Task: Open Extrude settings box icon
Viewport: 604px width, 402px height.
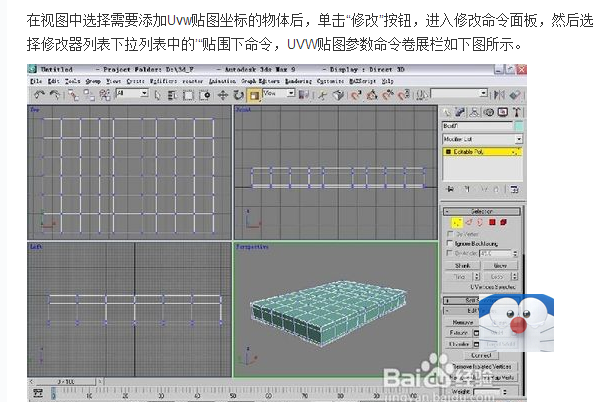Action: 476,333
